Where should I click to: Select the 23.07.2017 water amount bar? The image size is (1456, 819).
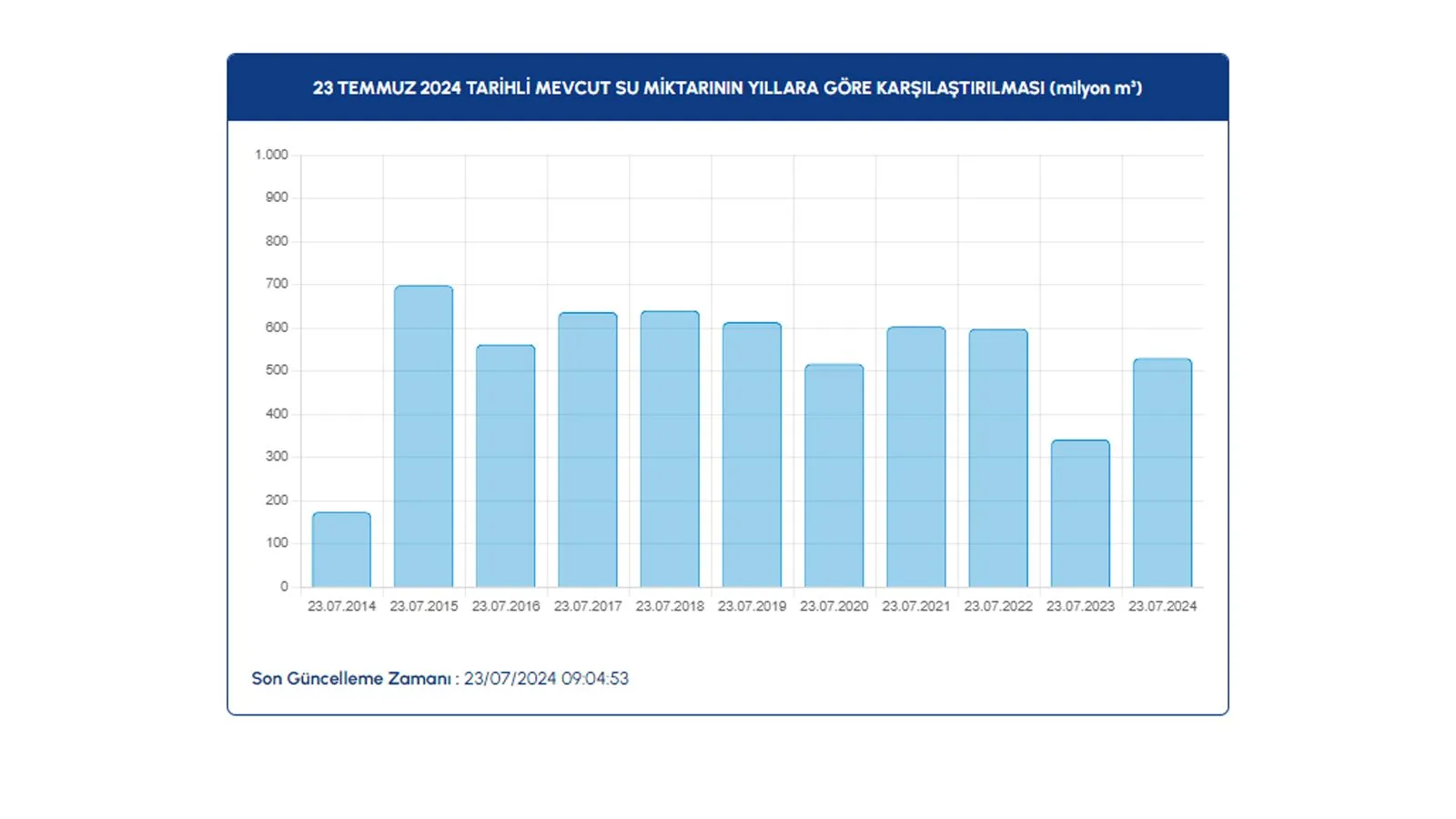point(588,450)
